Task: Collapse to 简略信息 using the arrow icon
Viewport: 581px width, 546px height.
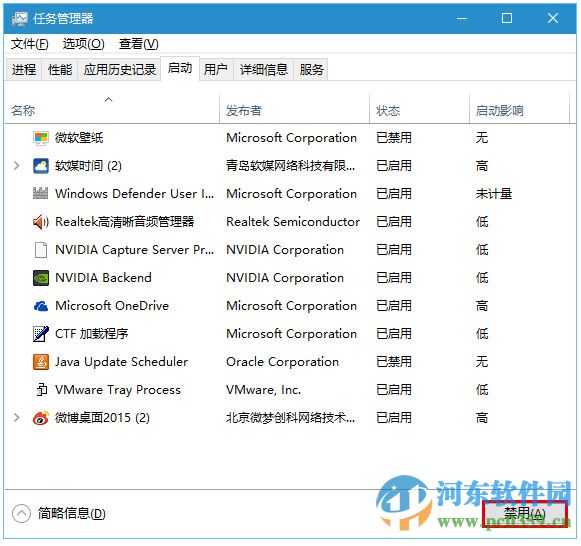Action: pyautogui.click(x=21, y=514)
